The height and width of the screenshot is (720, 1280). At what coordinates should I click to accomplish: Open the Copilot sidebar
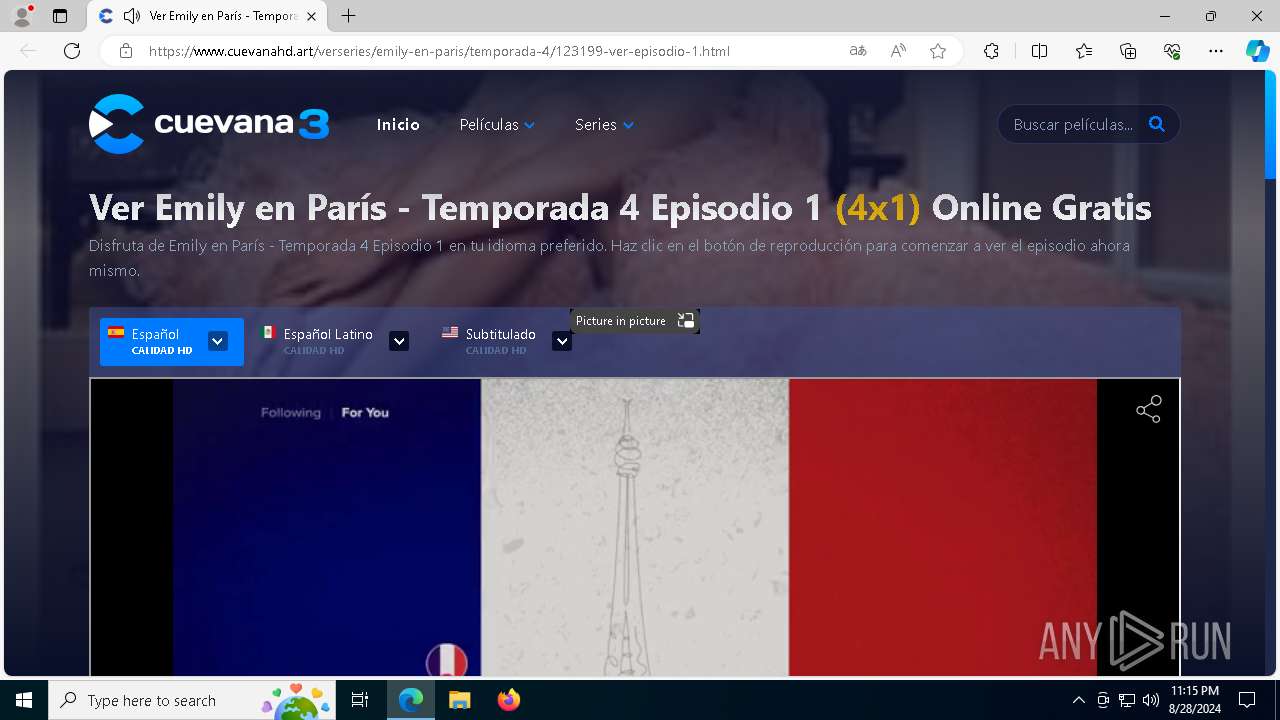[1257, 51]
